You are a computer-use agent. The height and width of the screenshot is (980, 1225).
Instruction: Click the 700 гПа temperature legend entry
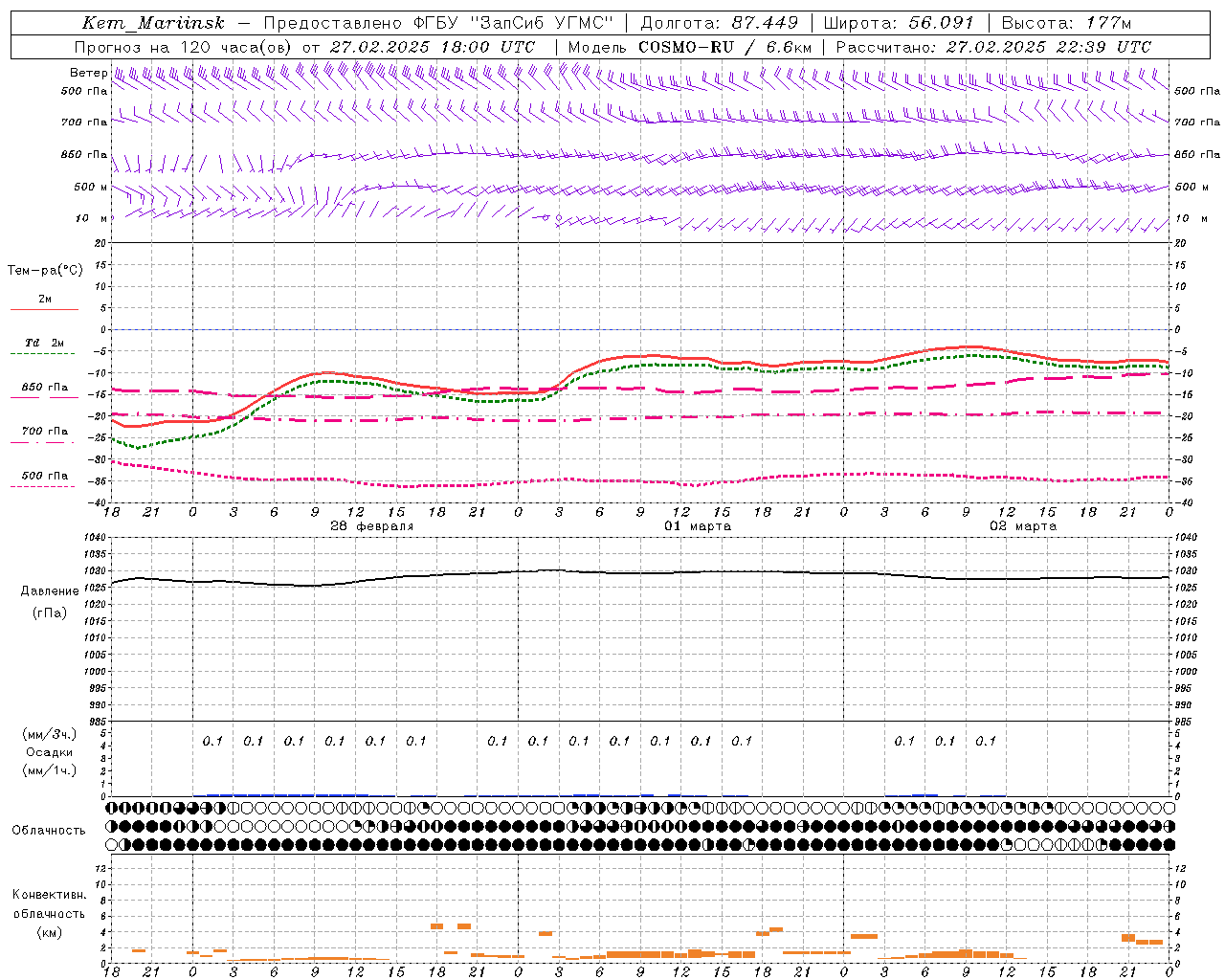(45, 431)
